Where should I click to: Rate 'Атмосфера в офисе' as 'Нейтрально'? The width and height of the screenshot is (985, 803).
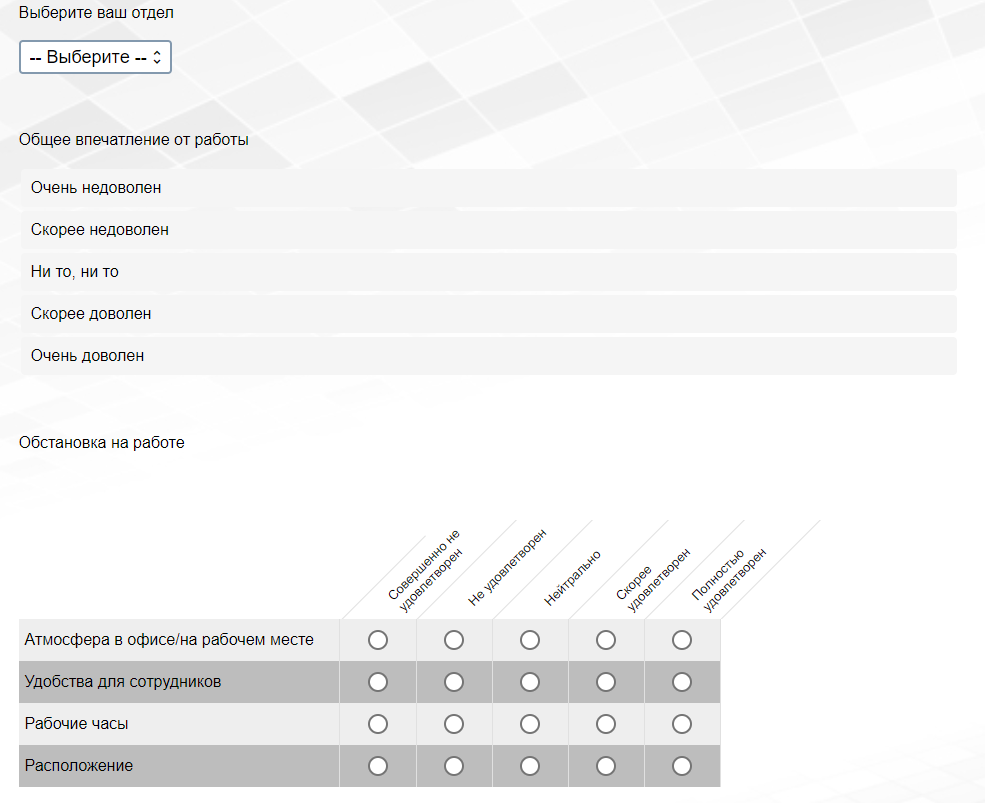coord(530,640)
